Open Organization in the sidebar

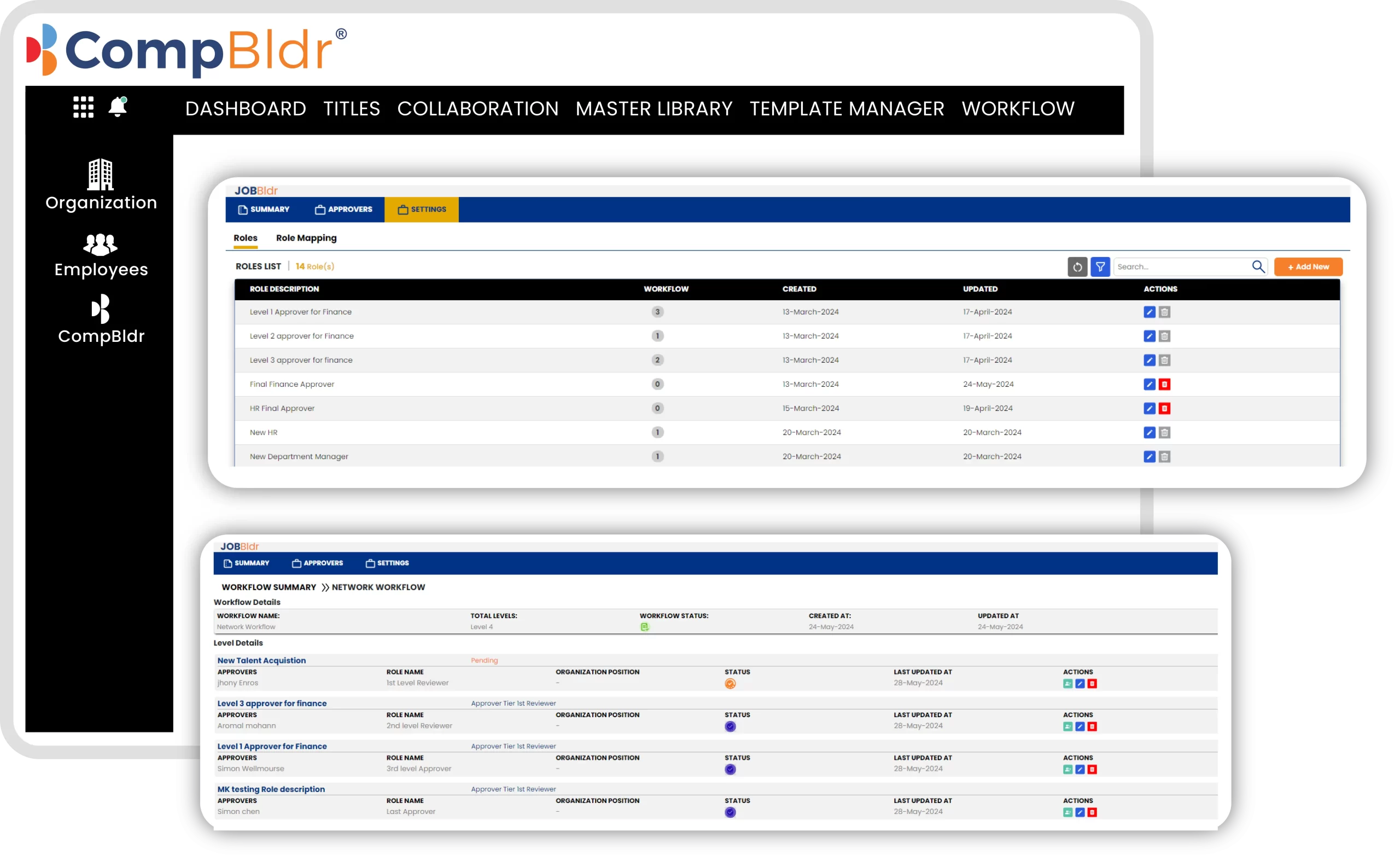[101, 185]
